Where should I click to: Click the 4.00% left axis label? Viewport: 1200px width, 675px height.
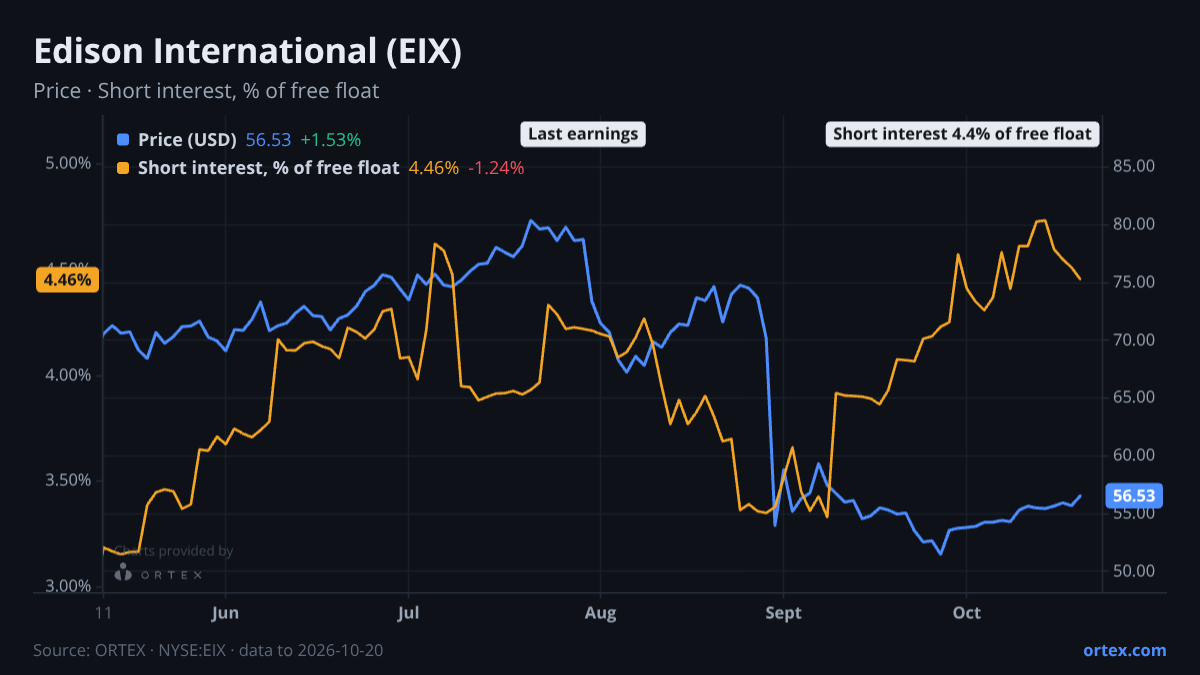(x=68, y=375)
